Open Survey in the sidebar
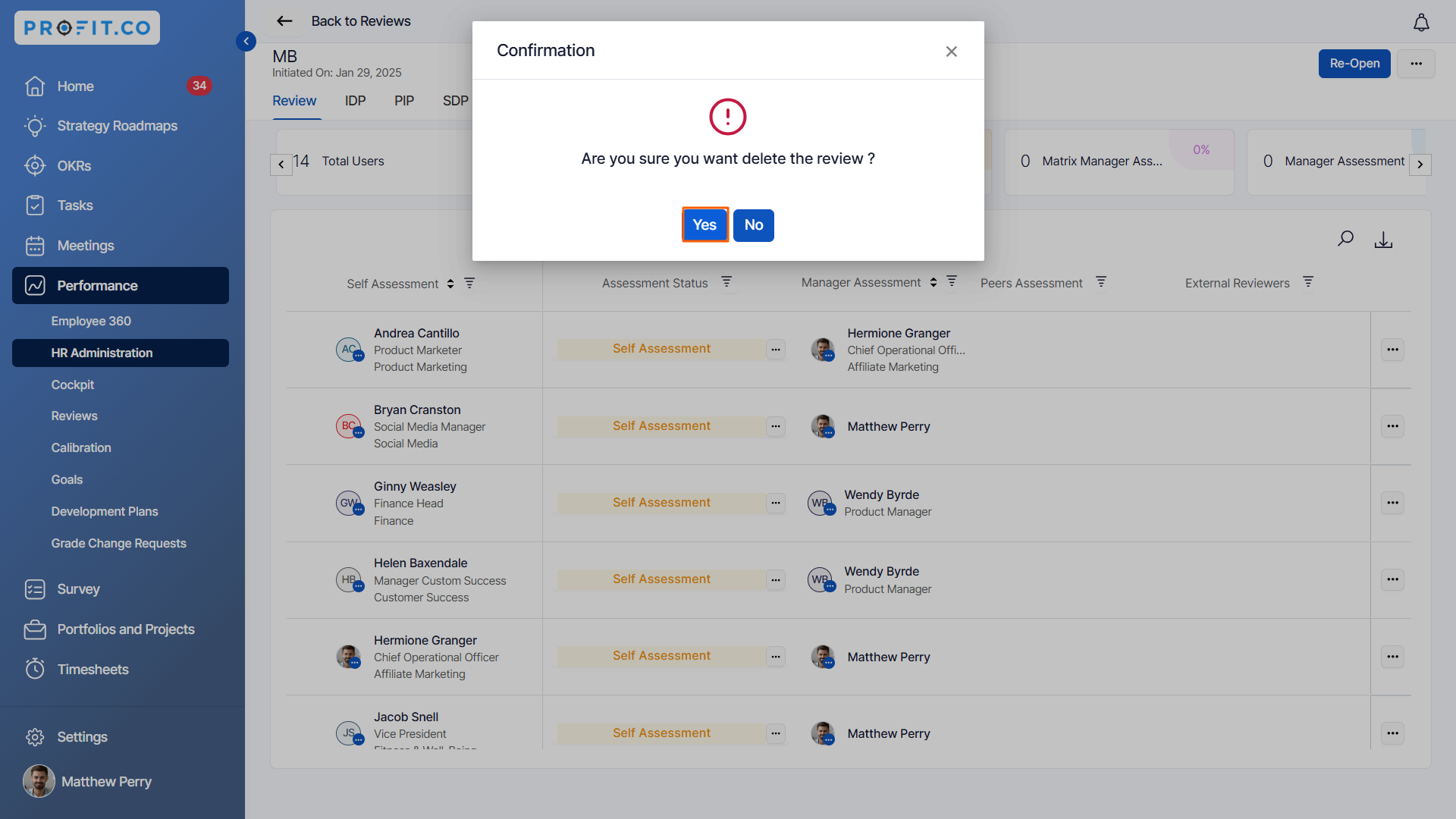The height and width of the screenshot is (819, 1456). tap(121, 589)
